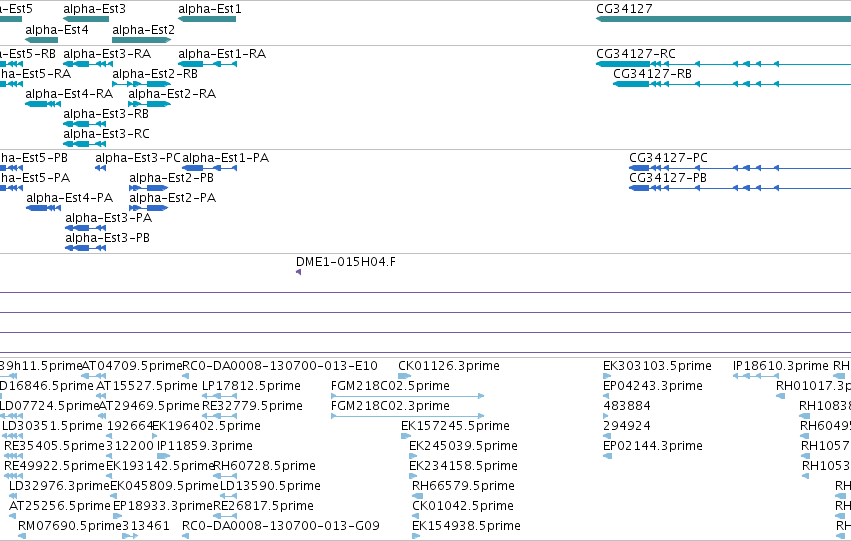Click EST FGM218C02.5prime
Screen dimensions: 851x541
pyautogui.click(x=390, y=386)
